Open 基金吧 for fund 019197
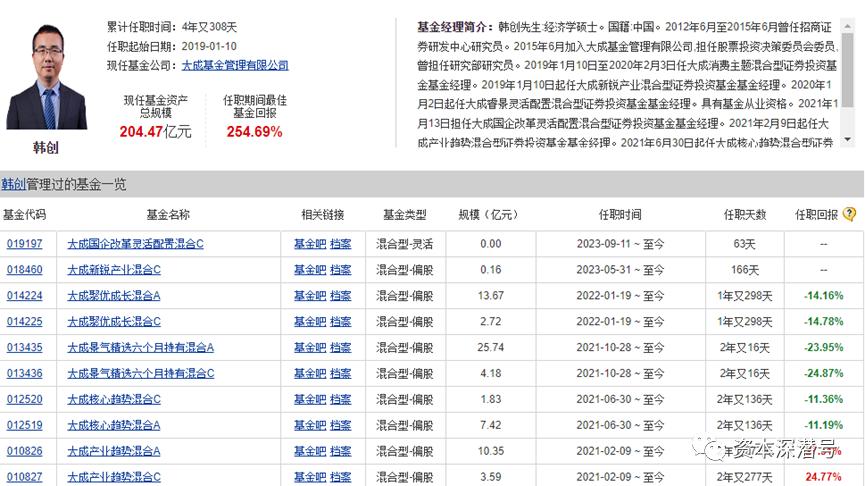The width and height of the screenshot is (865, 486). 309,244
